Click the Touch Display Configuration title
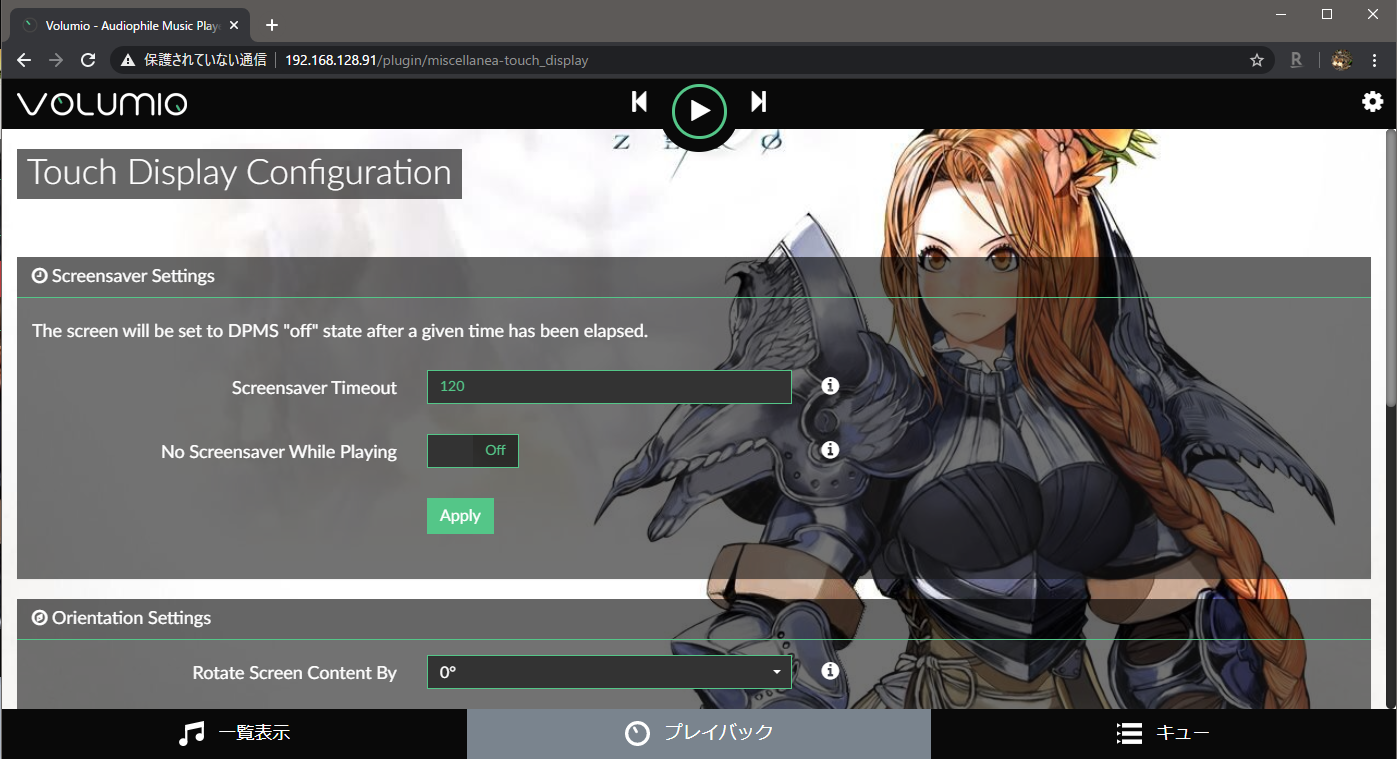Viewport: 1397px width, 759px height. tap(239, 173)
